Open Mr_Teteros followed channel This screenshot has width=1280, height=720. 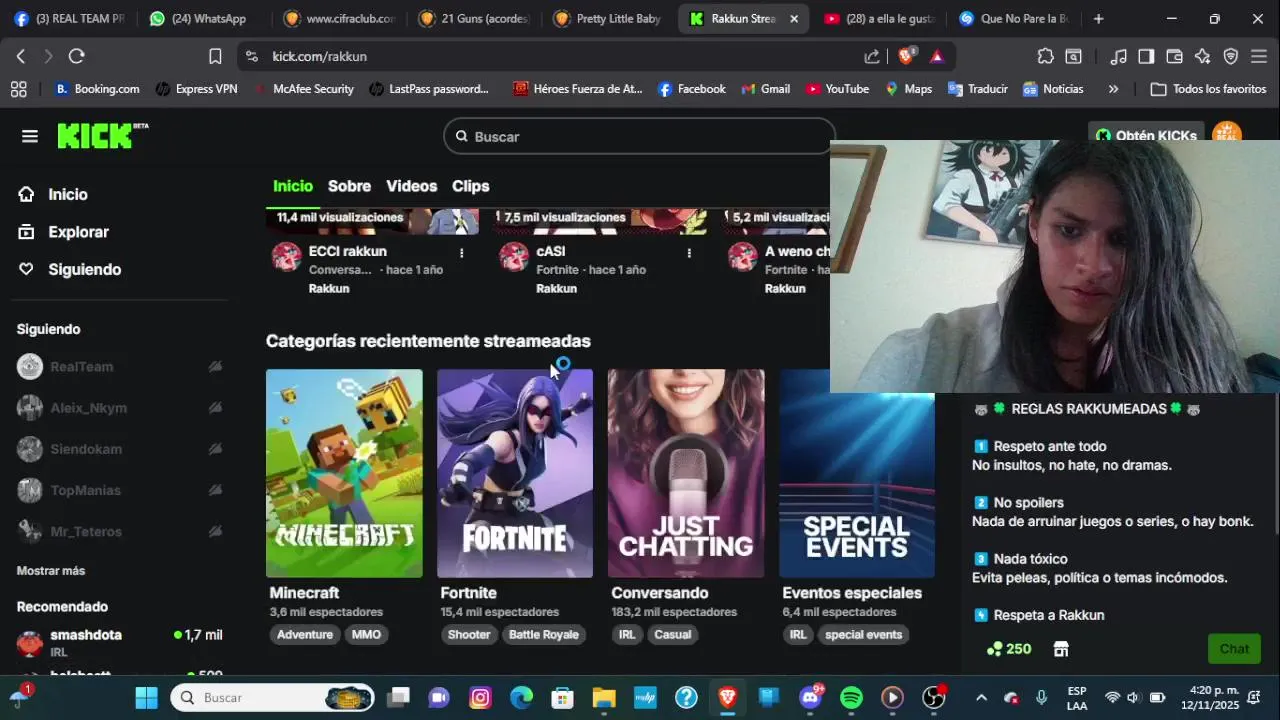point(86,531)
